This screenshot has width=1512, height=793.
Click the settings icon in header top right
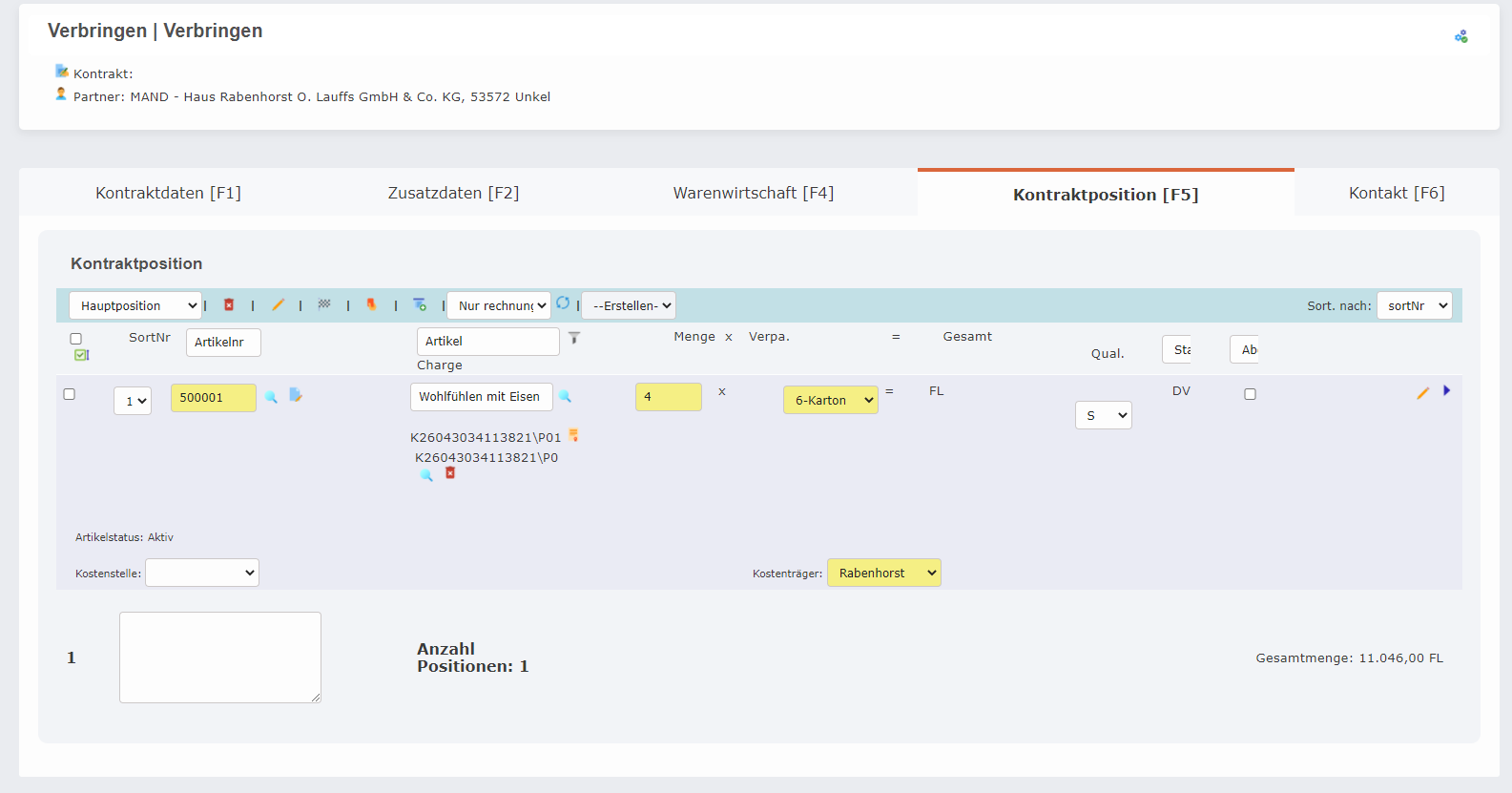point(1460,36)
